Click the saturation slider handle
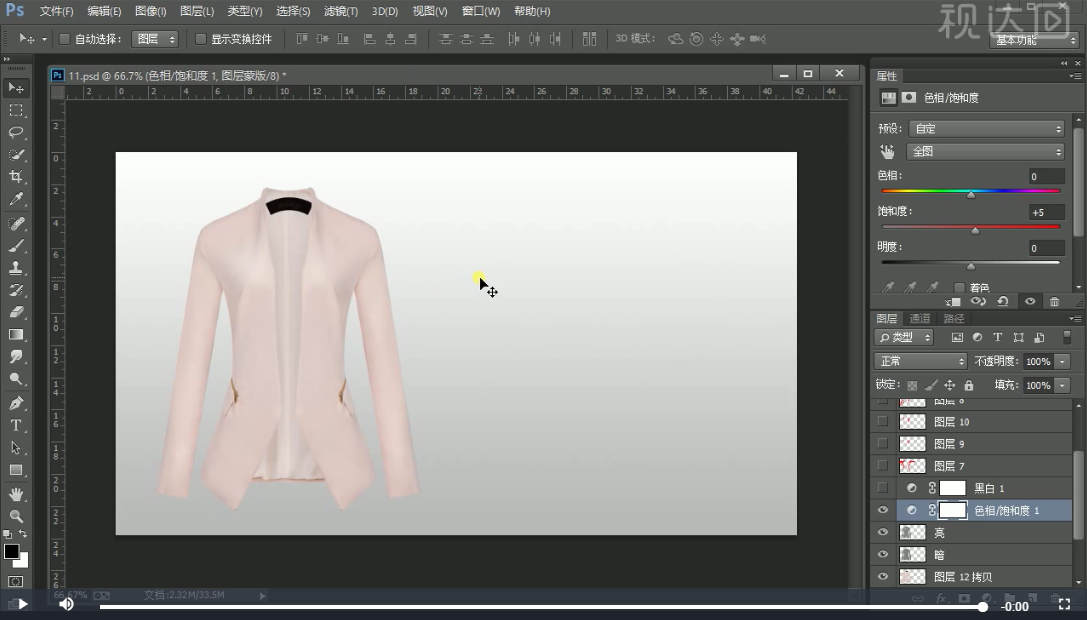Viewport: 1087px width, 620px height. [x=975, y=230]
